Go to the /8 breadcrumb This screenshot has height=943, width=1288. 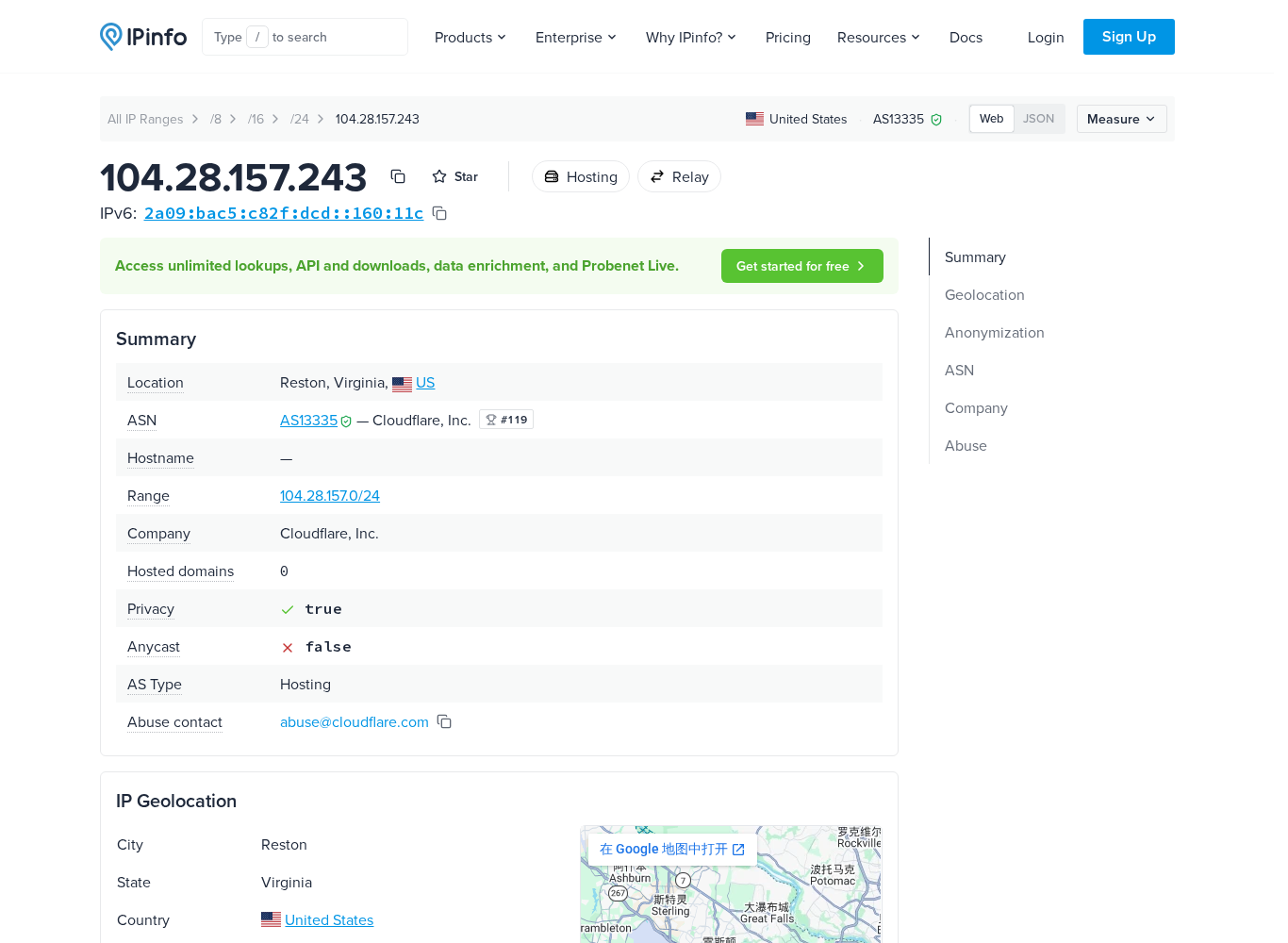216,119
